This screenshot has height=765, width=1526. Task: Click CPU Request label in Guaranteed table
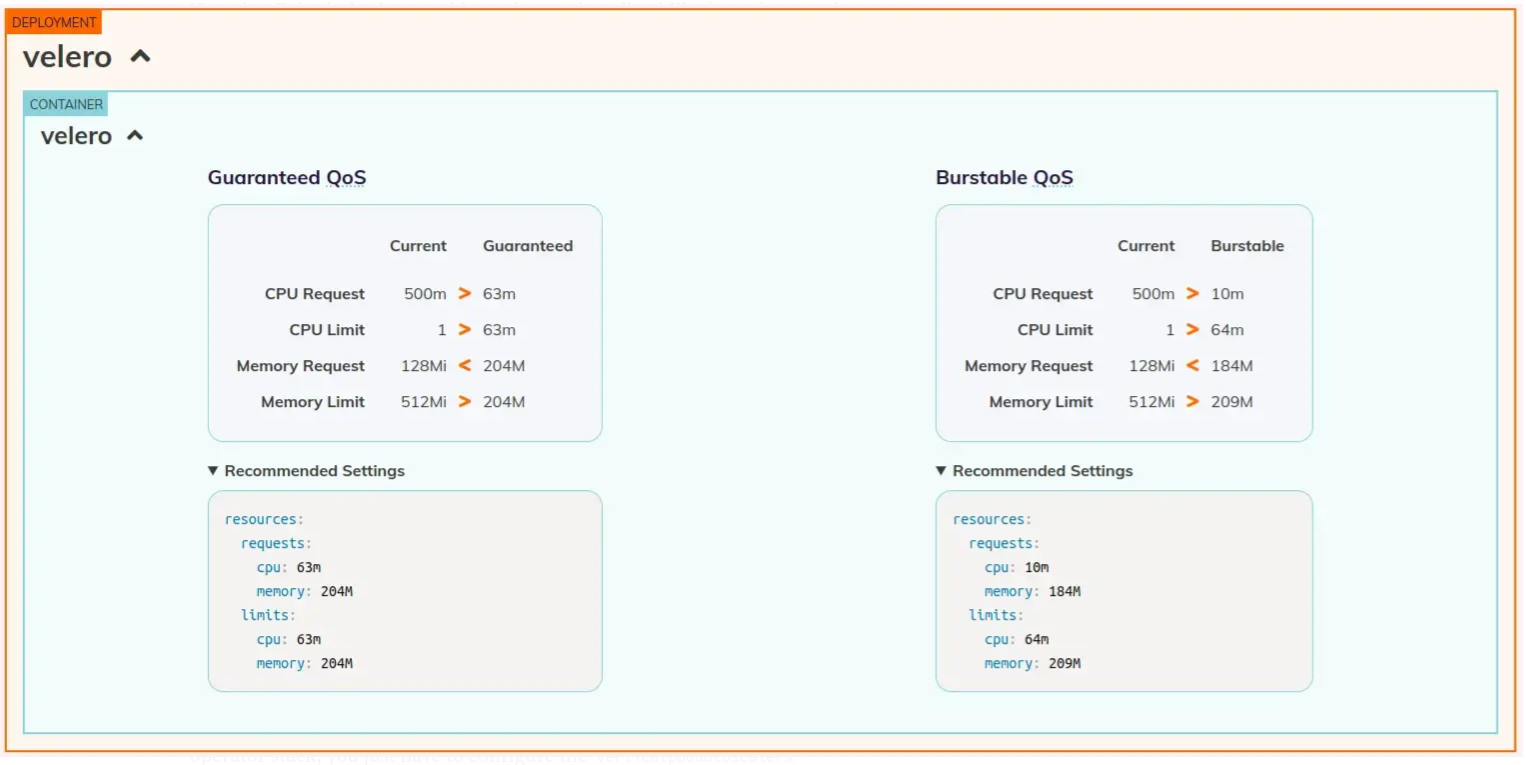(315, 294)
